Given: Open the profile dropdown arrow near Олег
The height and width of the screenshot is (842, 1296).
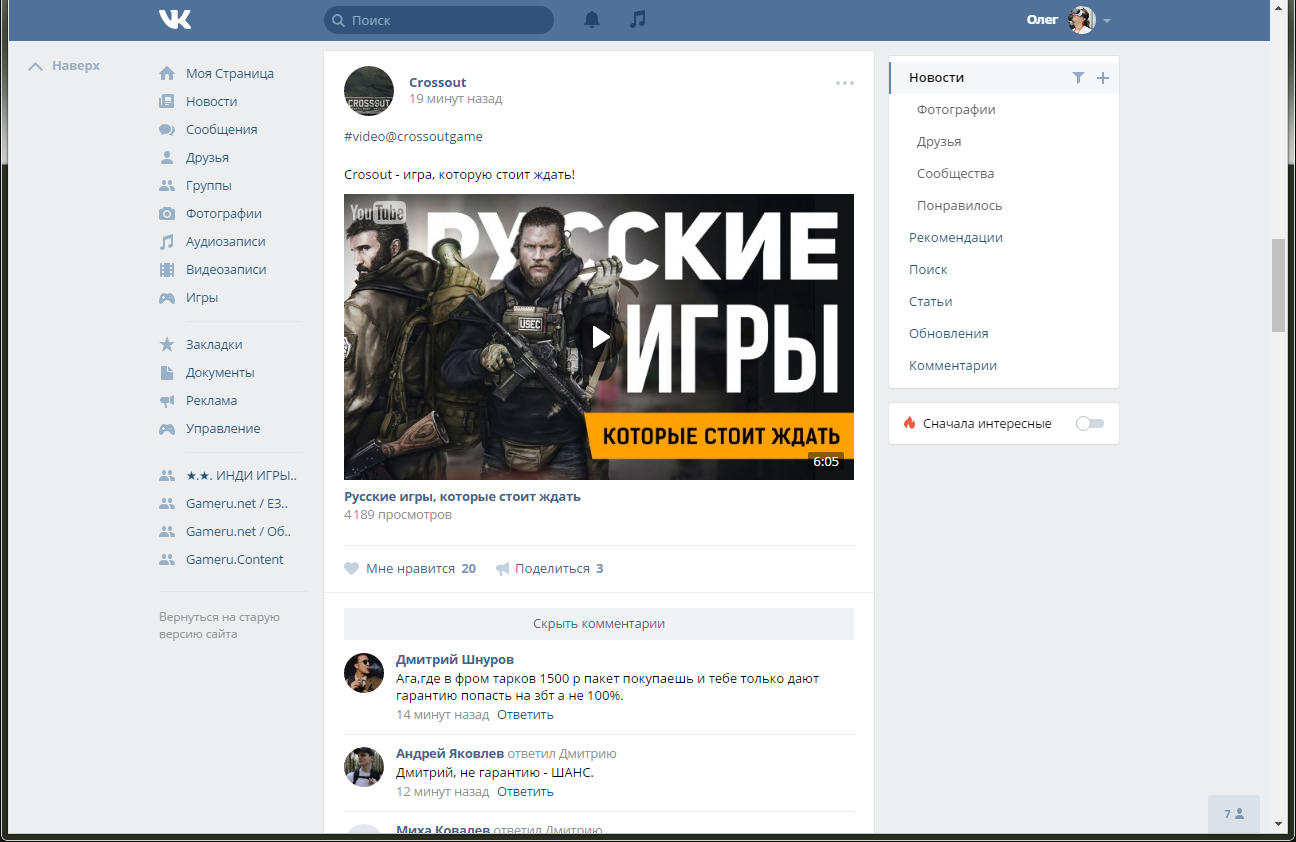Looking at the screenshot, I should click(x=1107, y=20).
